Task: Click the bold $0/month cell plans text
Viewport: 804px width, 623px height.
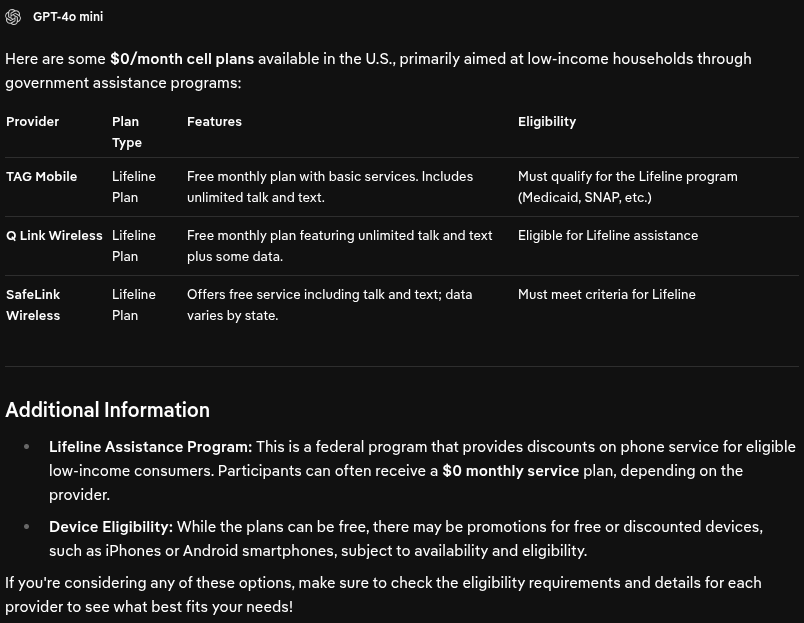Action: pos(182,59)
